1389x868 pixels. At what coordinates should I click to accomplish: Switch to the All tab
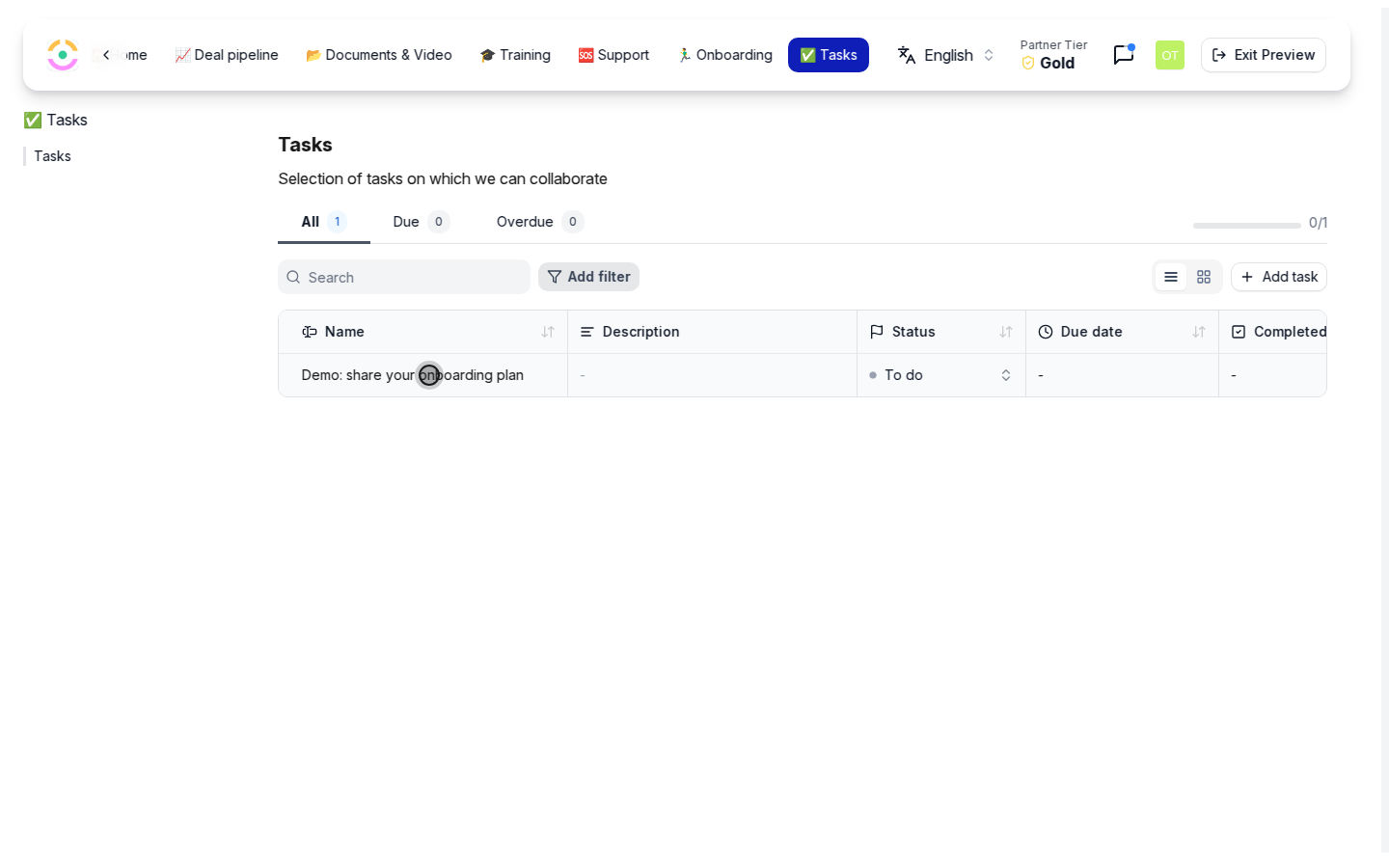click(x=324, y=222)
